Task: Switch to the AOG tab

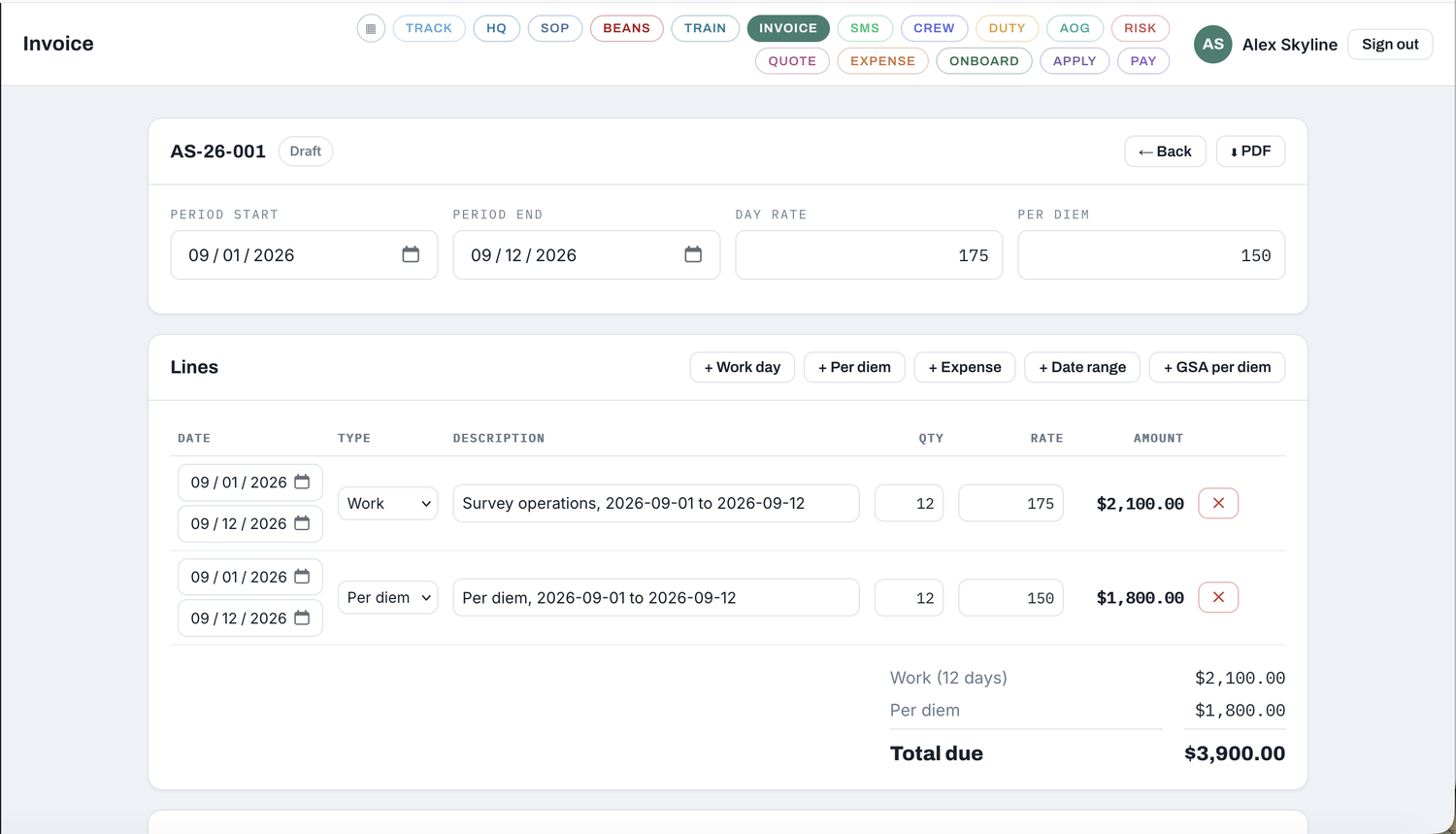Action: pyautogui.click(x=1075, y=28)
